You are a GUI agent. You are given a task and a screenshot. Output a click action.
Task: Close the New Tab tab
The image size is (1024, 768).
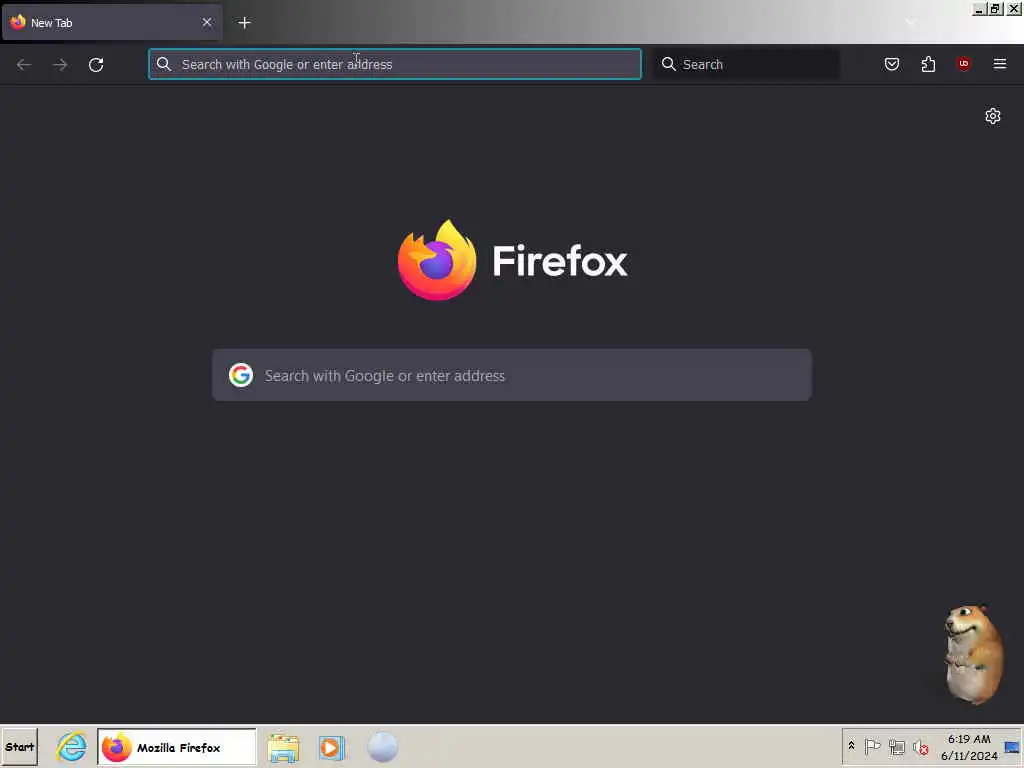coord(207,22)
